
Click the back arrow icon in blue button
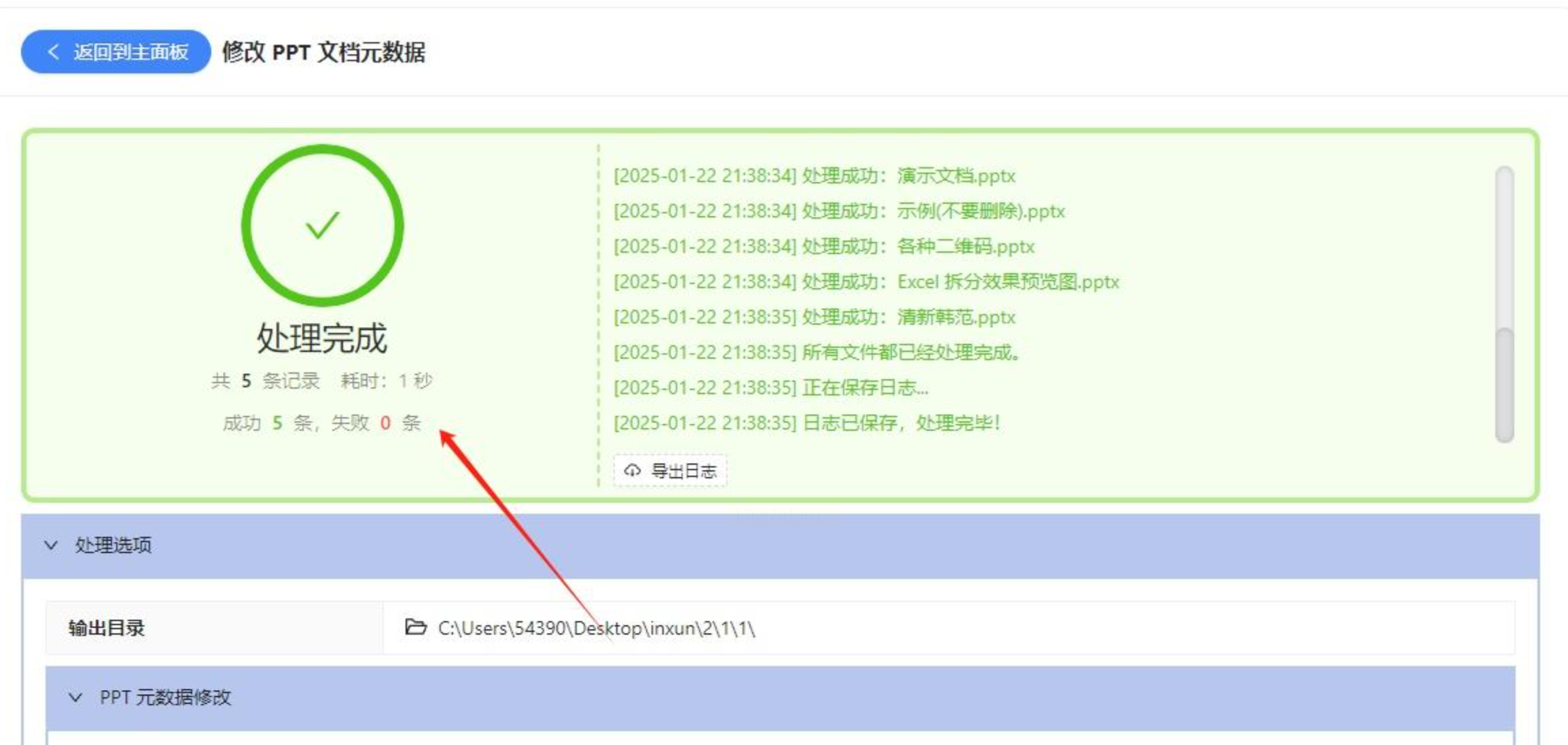pyautogui.click(x=54, y=52)
